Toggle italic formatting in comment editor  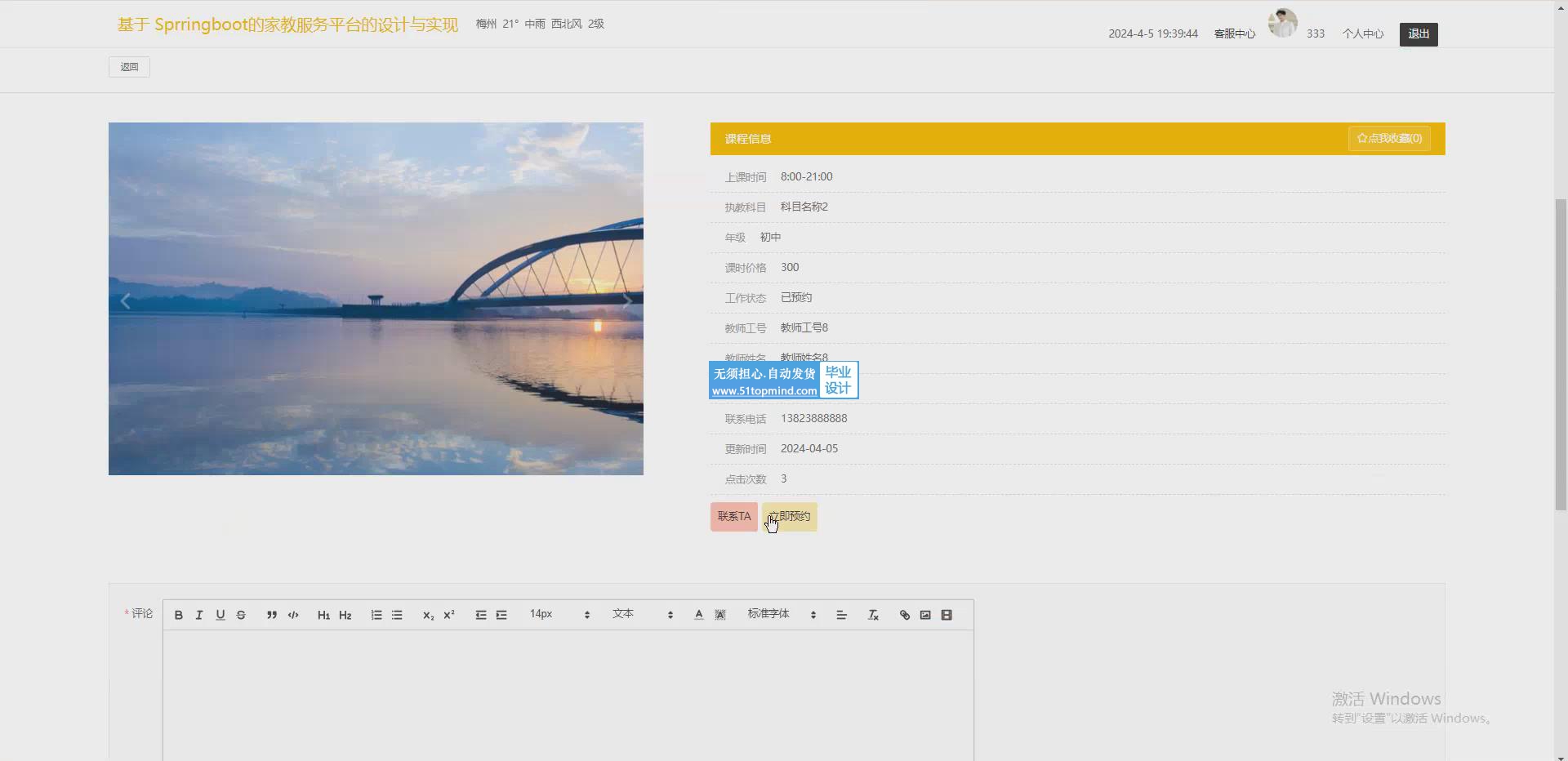pos(199,615)
